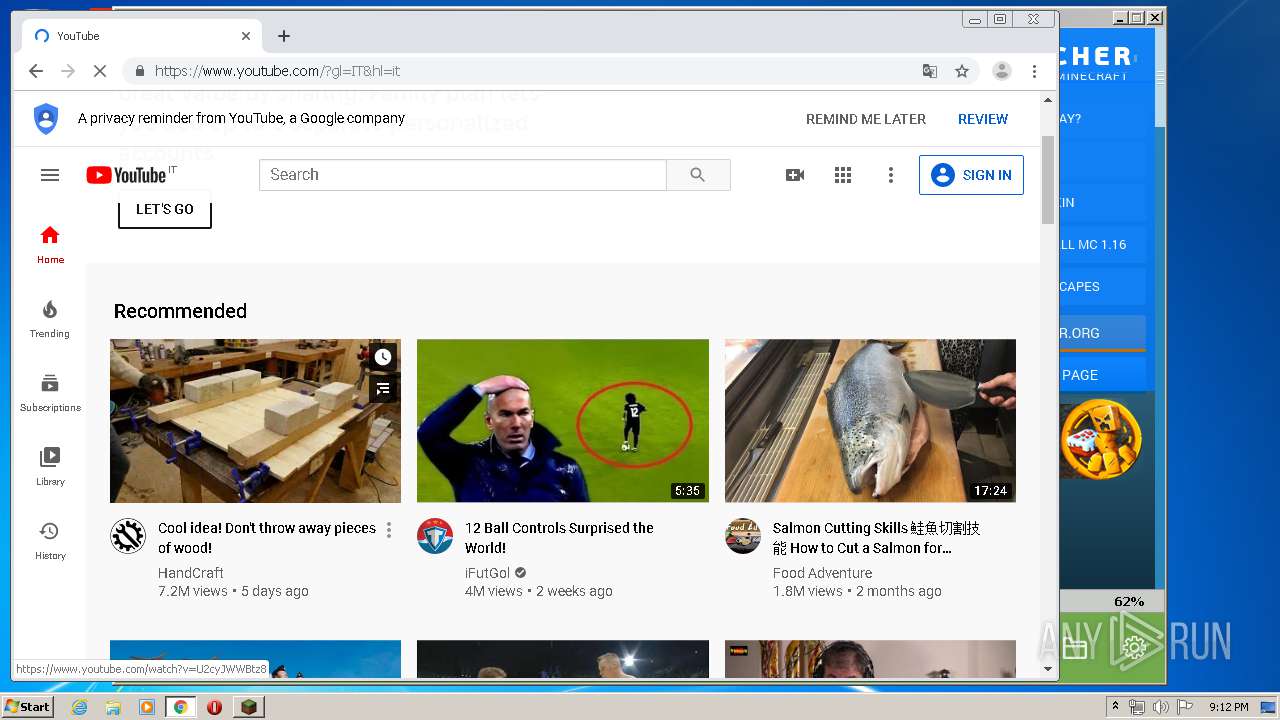Open Internet Explorer from taskbar
Image resolution: width=1280 pixels, height=720 pixels.
pyautogui.click(x=79, y=707)
